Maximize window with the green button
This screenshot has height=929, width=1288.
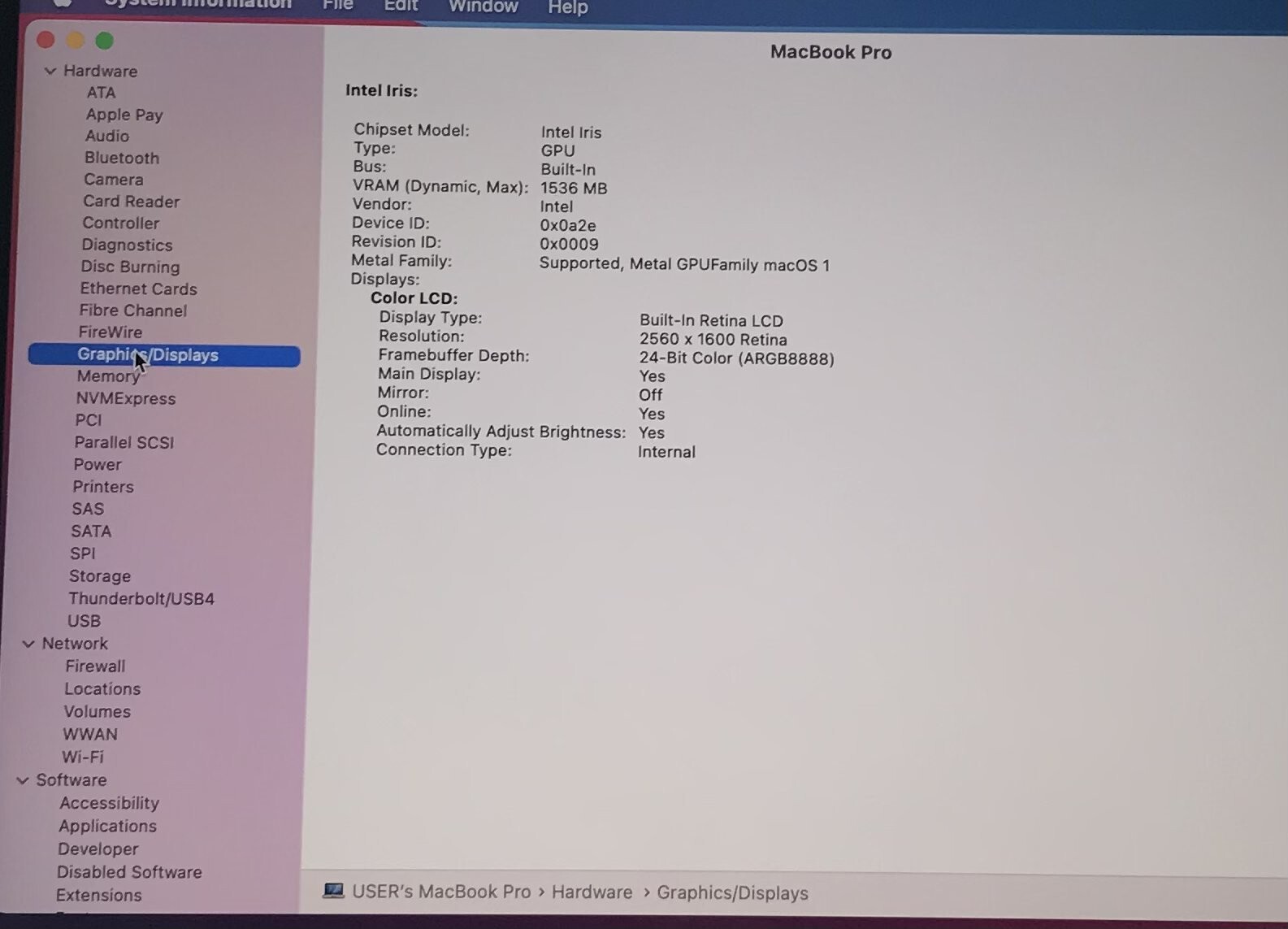(x=104, y=41)
